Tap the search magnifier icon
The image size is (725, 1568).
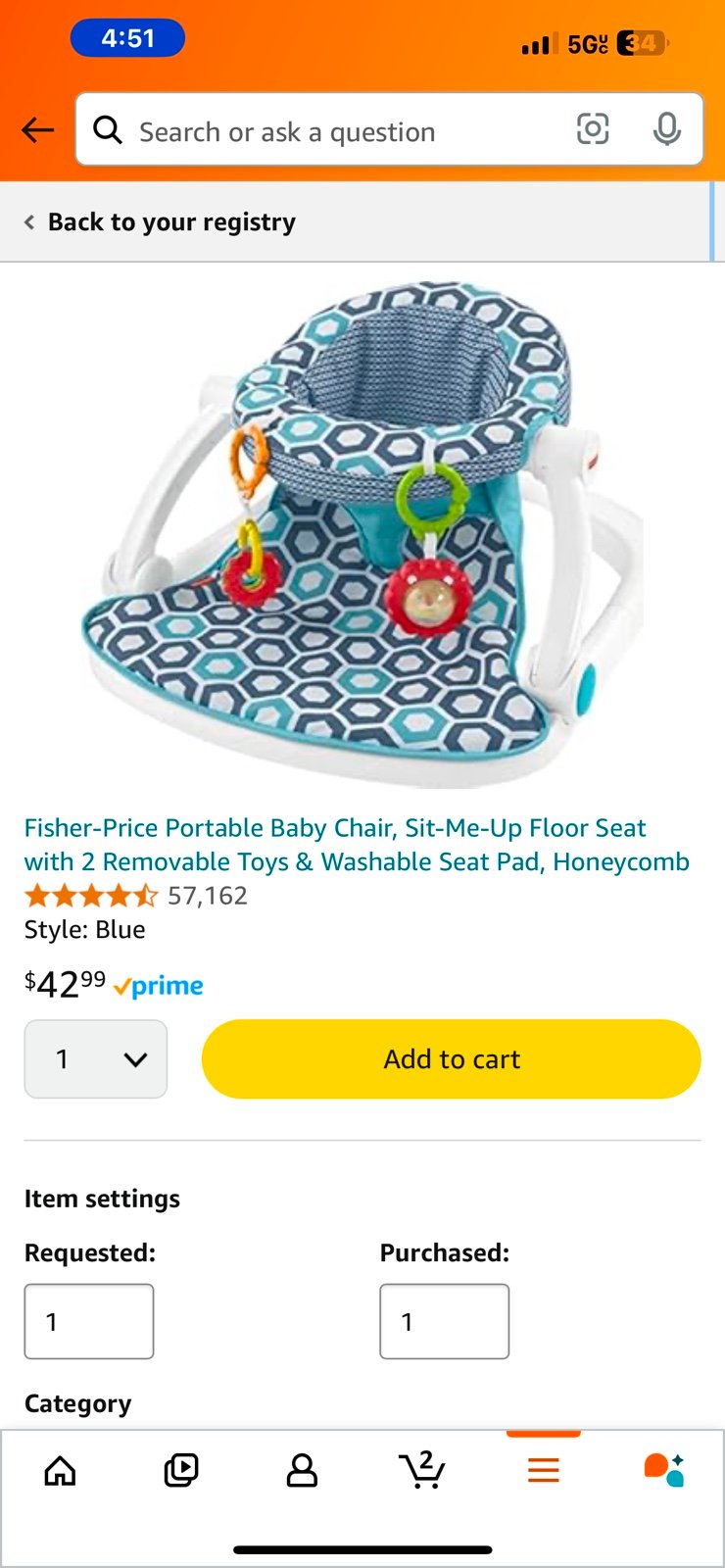pyautogui.click(x=108, y=129)
